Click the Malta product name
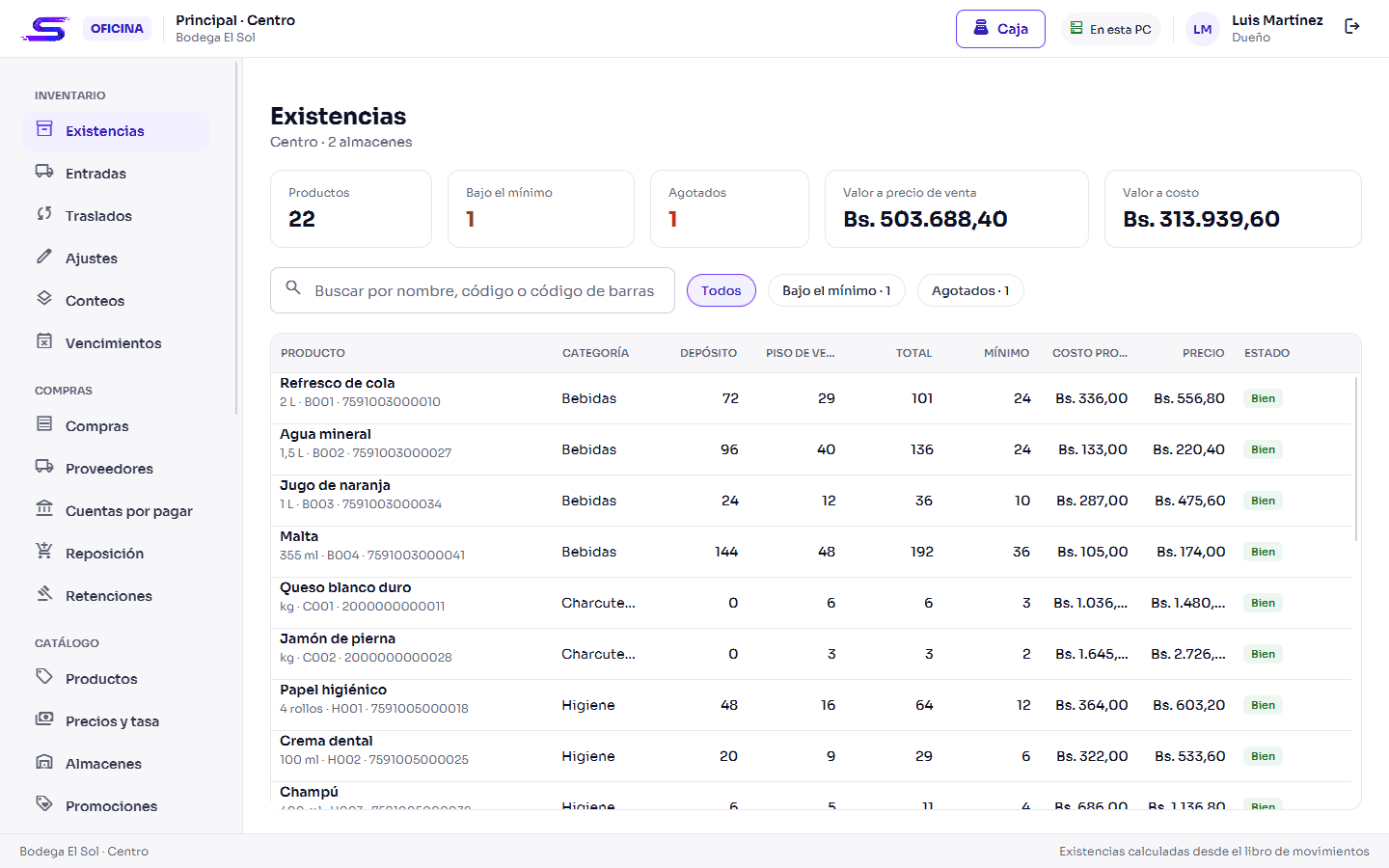This screenshot has height=868, width=1389. [299, 536]
